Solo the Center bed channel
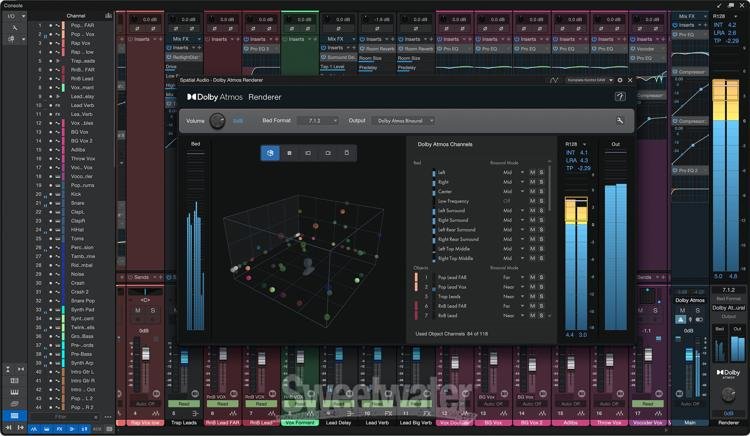Viewport: 750px width, 436px height. click(x=541, y=191)
